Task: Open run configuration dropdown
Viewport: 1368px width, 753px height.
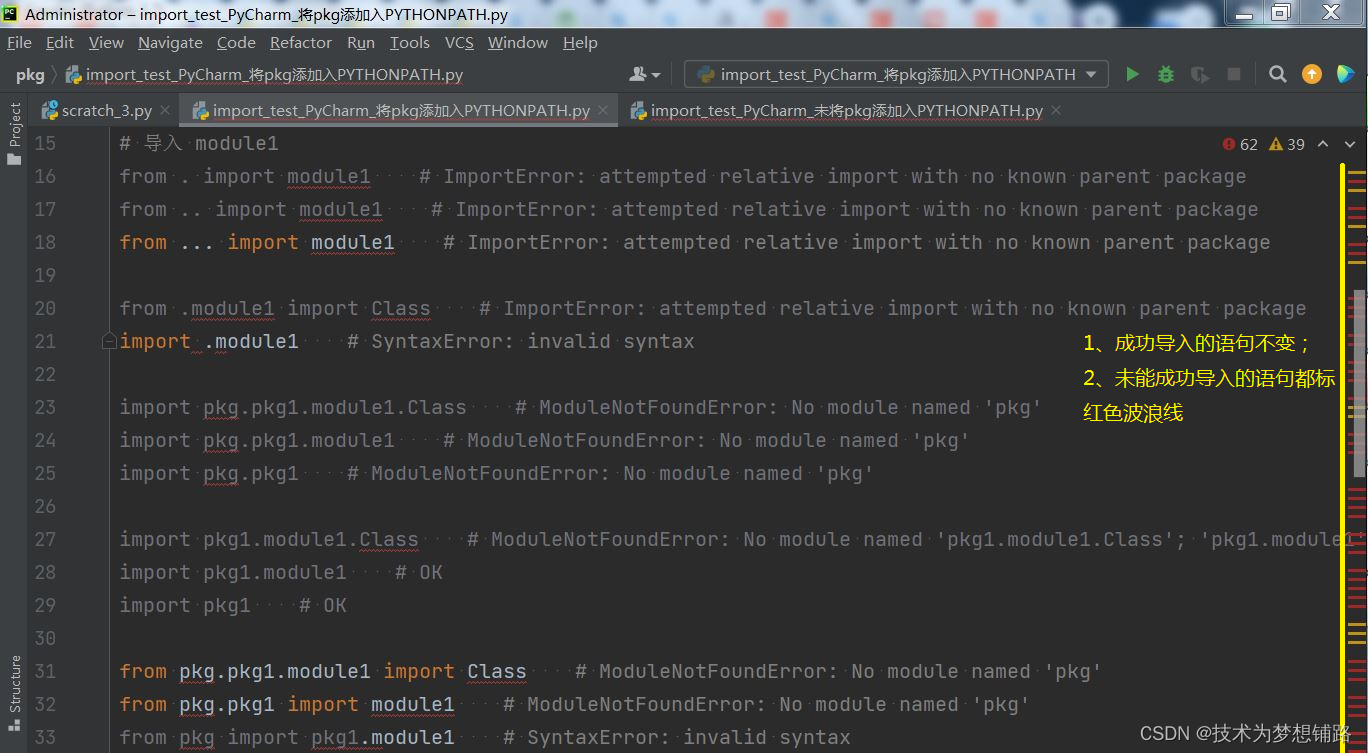Action: (x=895, y=74)
